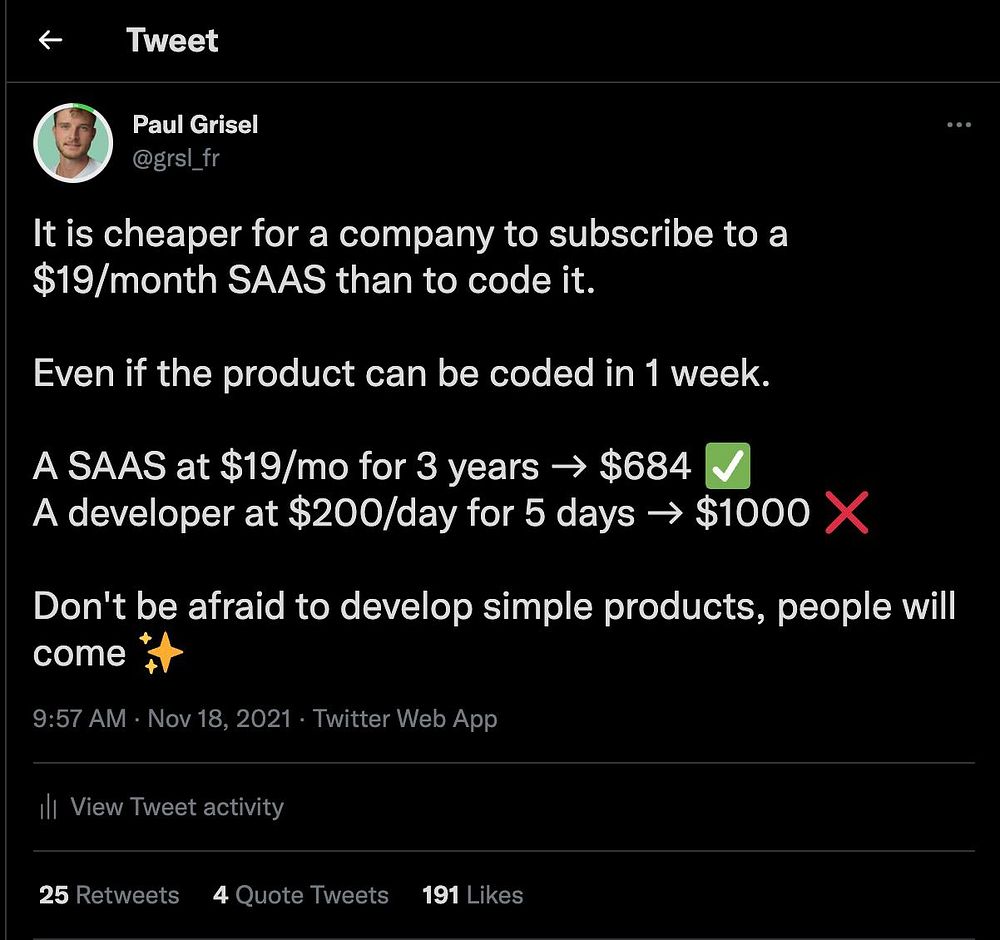The image size is (1000, 940).
Task: Open the 4 Quote Tweets list
Action: pyautogui.click(x=300, y=895)
